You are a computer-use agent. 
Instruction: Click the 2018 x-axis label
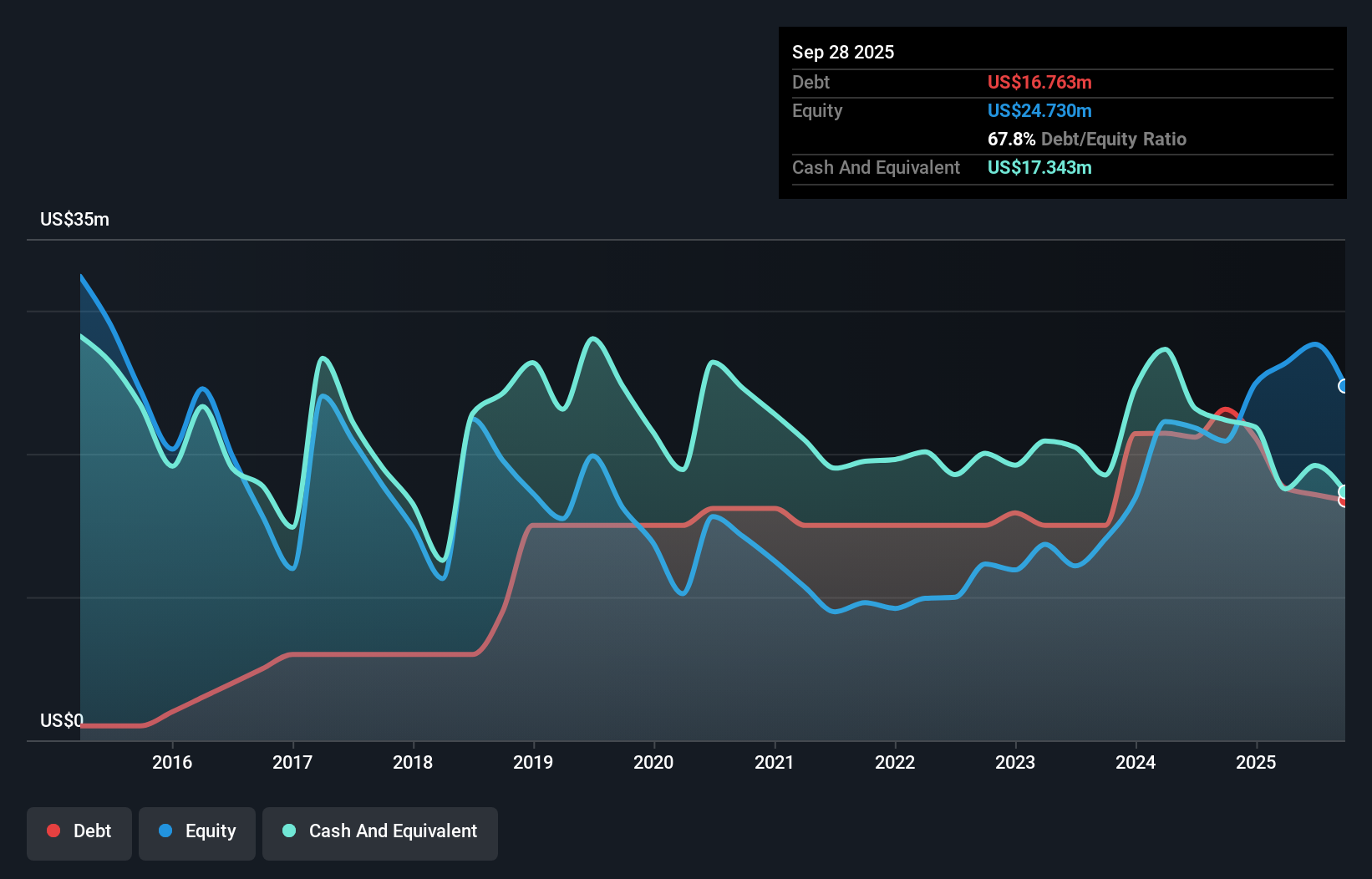(x=413, y=762)
